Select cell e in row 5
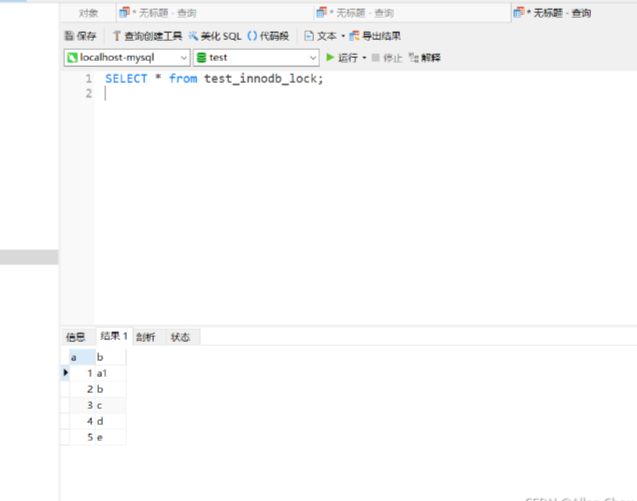 coord(110,437)
